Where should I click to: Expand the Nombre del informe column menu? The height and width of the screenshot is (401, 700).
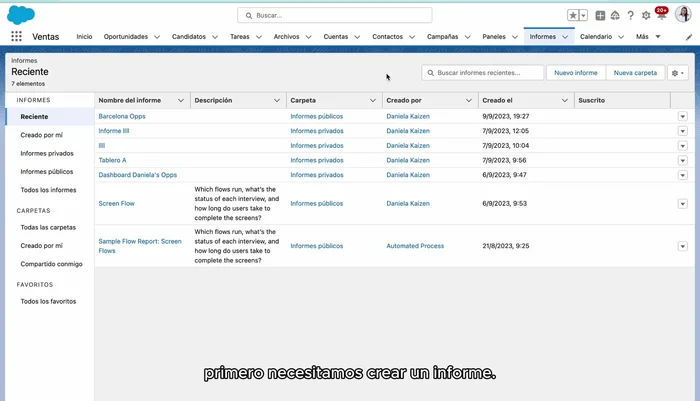point(181,100)
